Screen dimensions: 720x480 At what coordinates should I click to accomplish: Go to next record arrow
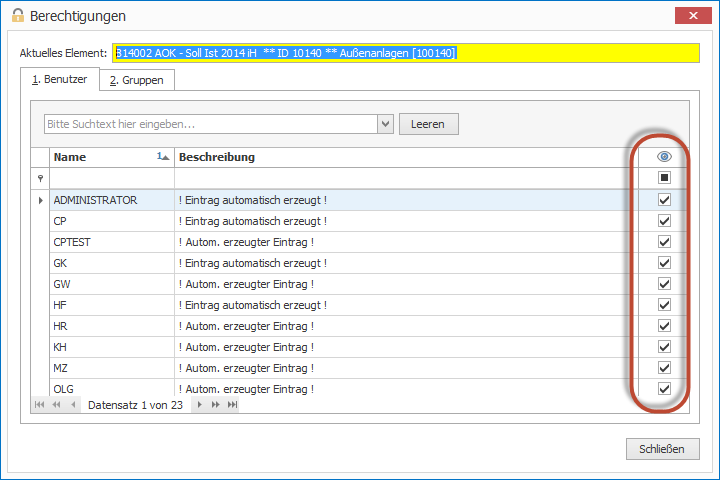(199, 405)
